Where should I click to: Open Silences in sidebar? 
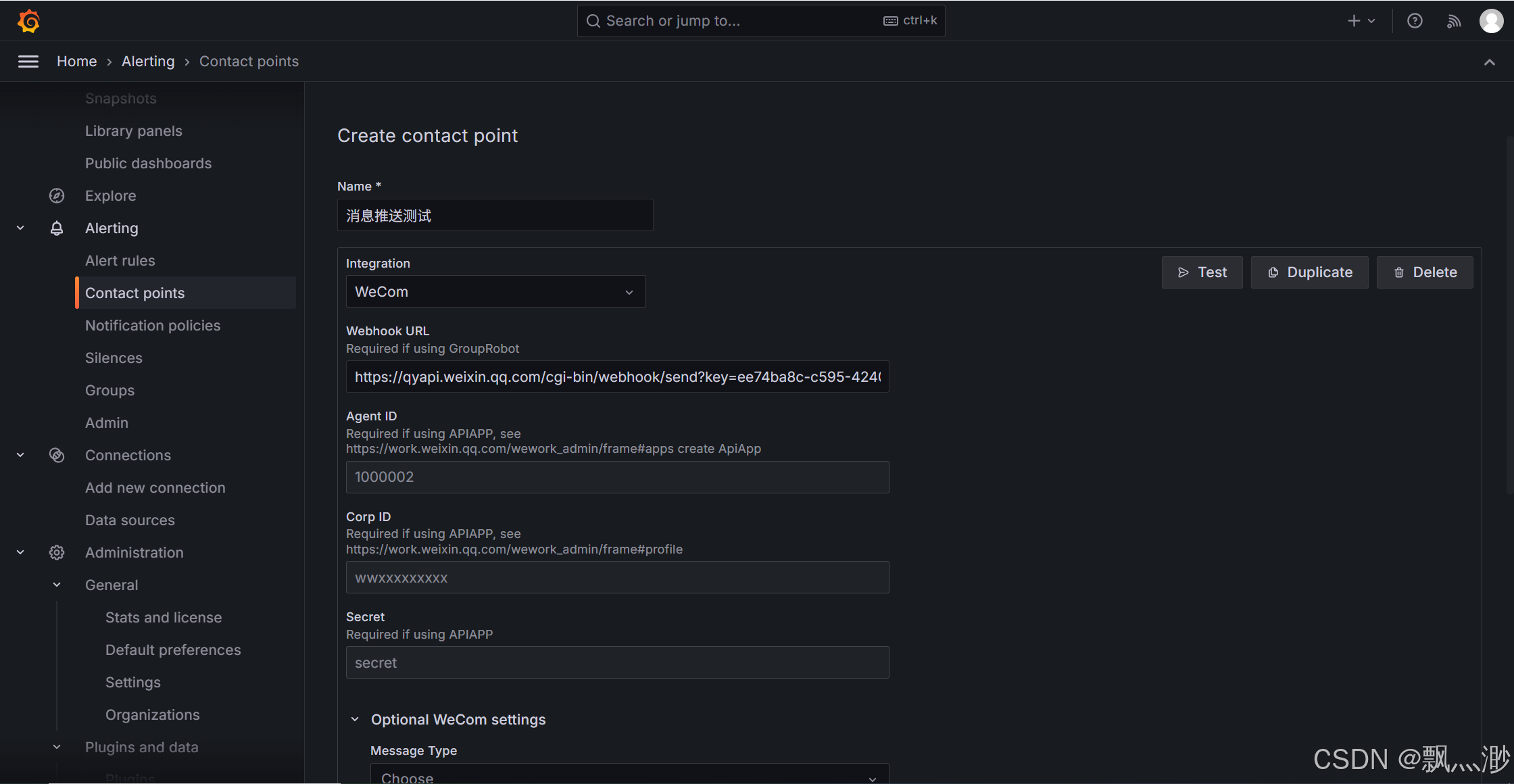114,358
